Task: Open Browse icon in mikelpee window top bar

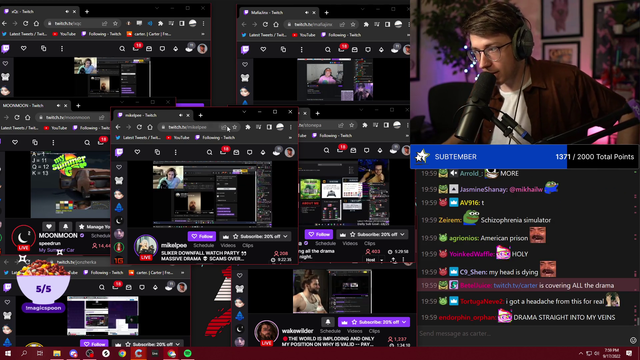Action: click(x=157, y=152)
